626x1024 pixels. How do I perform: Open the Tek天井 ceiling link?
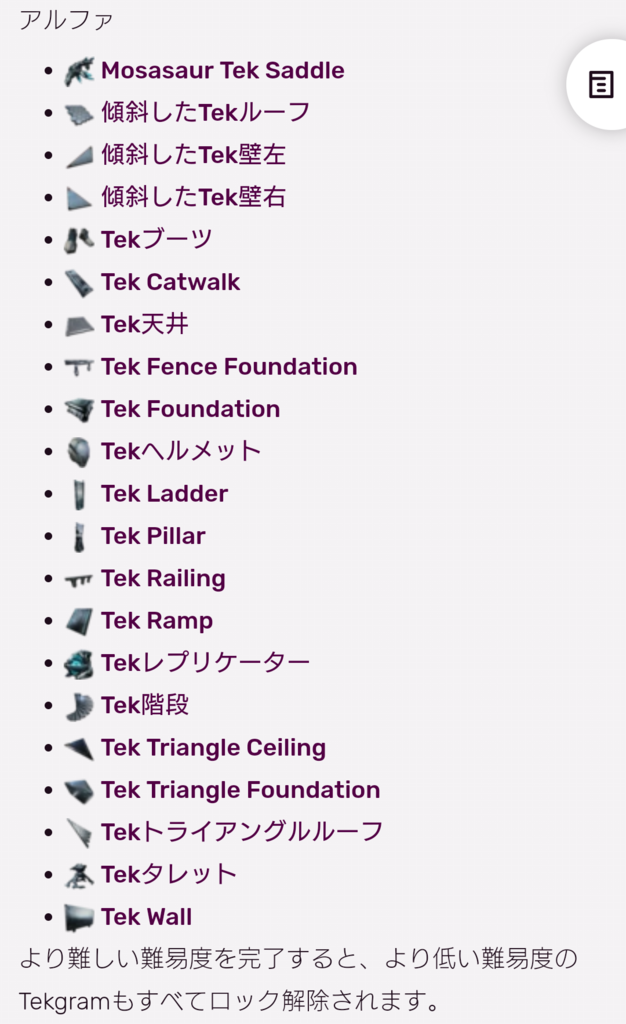145,324
